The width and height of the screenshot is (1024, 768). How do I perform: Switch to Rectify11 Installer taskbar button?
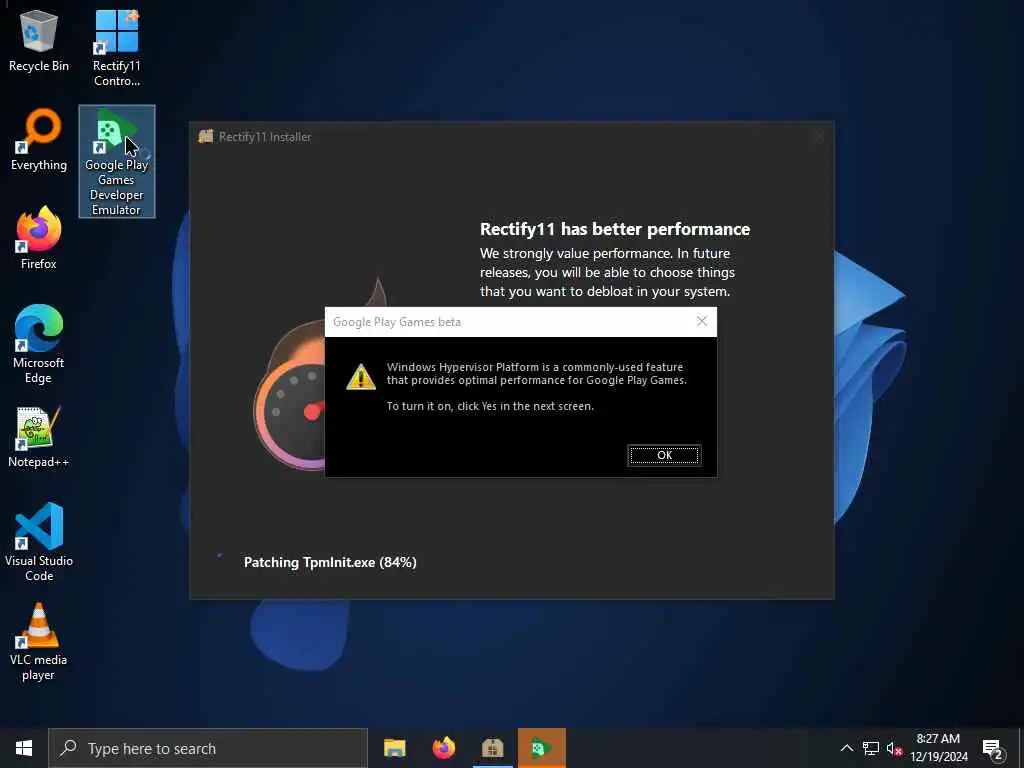click(492, 748)
